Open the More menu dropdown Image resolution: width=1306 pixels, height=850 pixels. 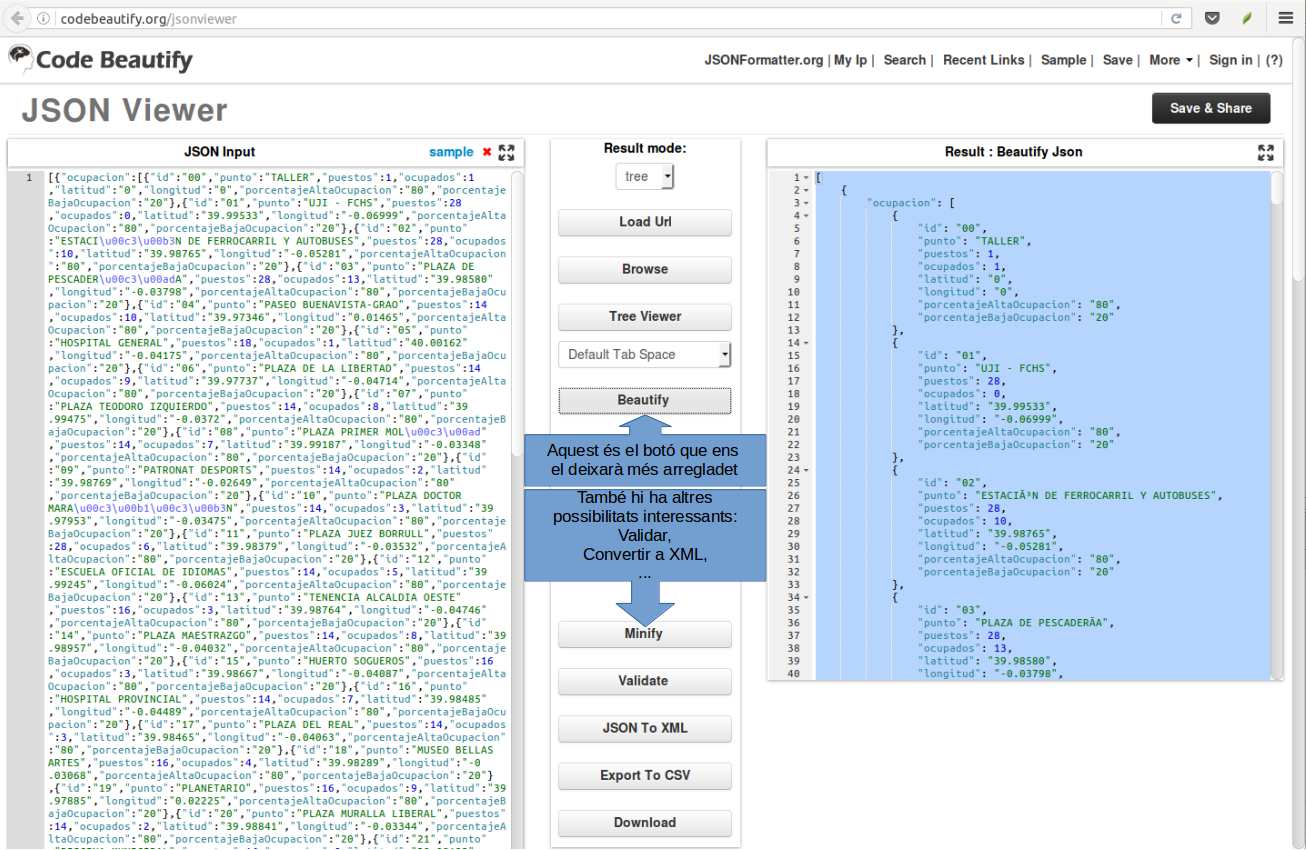click(x=1171, y=60)
